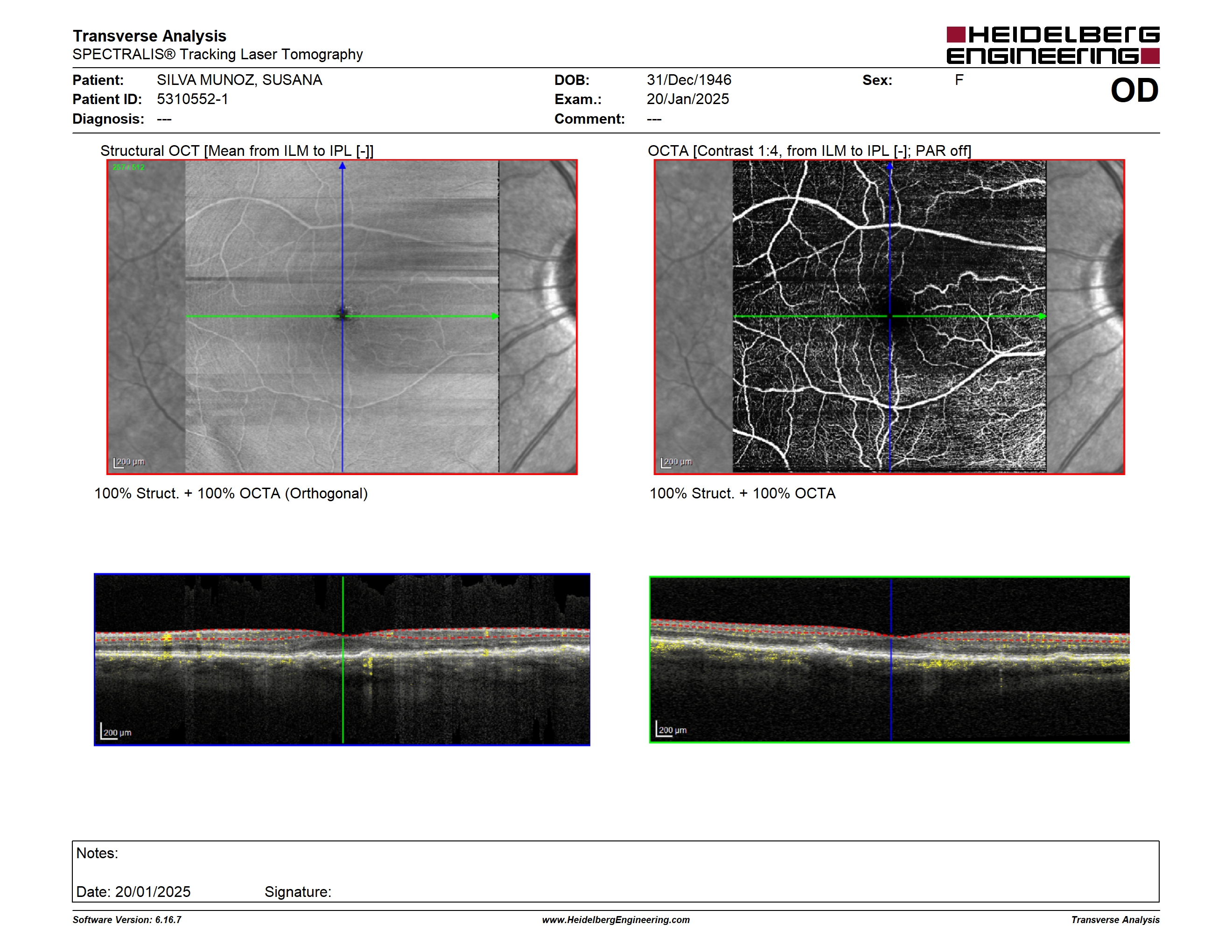Click the Diagnosis: field label

pyautogui.click(x=108, y=119)
